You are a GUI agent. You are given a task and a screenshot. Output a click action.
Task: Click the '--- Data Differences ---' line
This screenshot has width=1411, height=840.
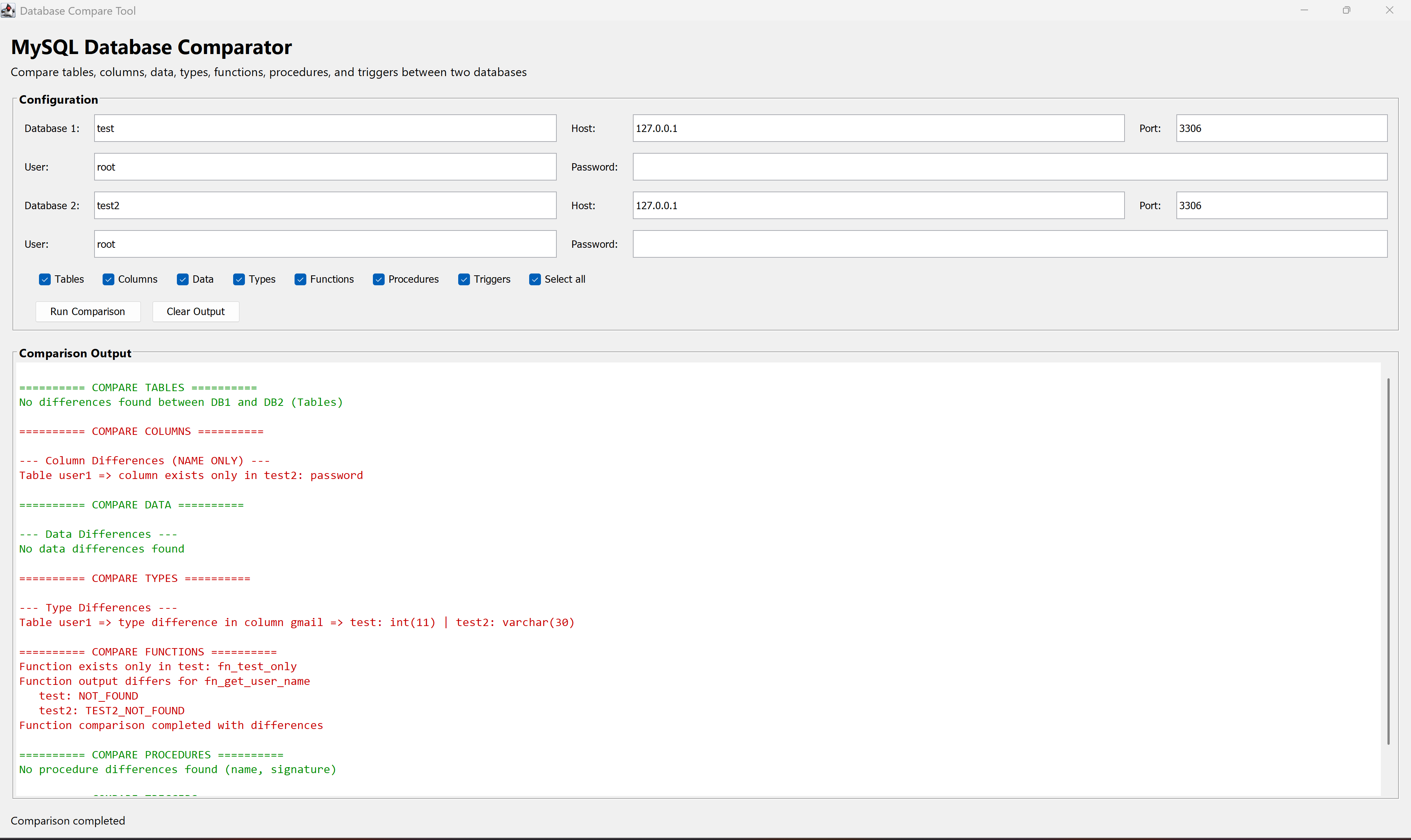click(x=99, y=535)
